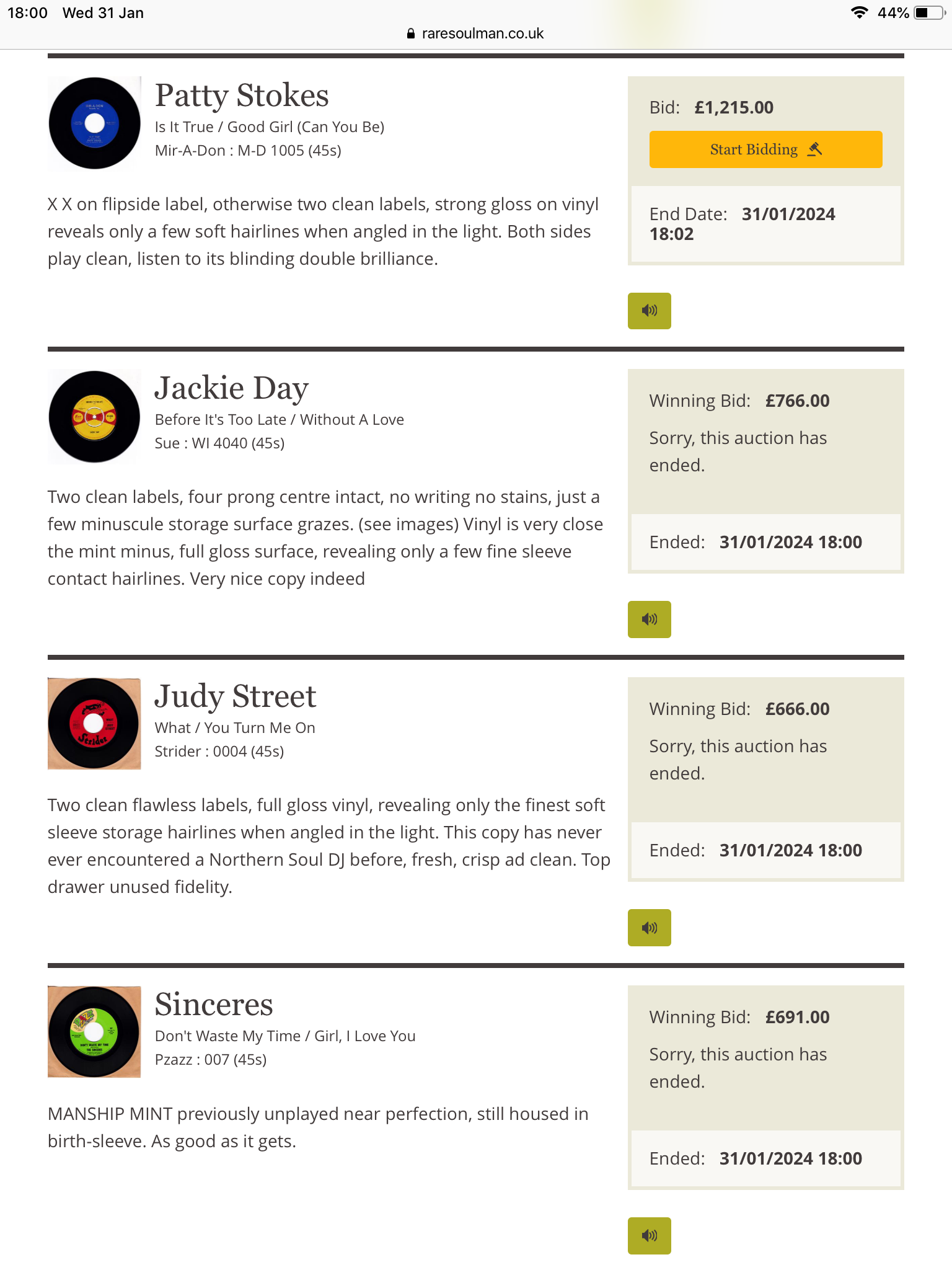Tap the Wi-Fi status icon
This screenshot has height=1270, width=952.
pos(859,12)
